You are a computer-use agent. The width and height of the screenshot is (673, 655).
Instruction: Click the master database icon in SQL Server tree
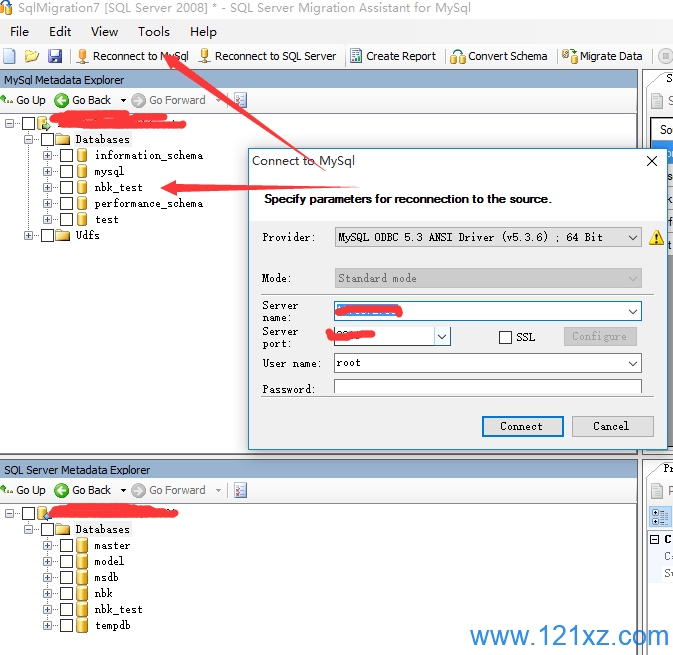click(82, 545)
